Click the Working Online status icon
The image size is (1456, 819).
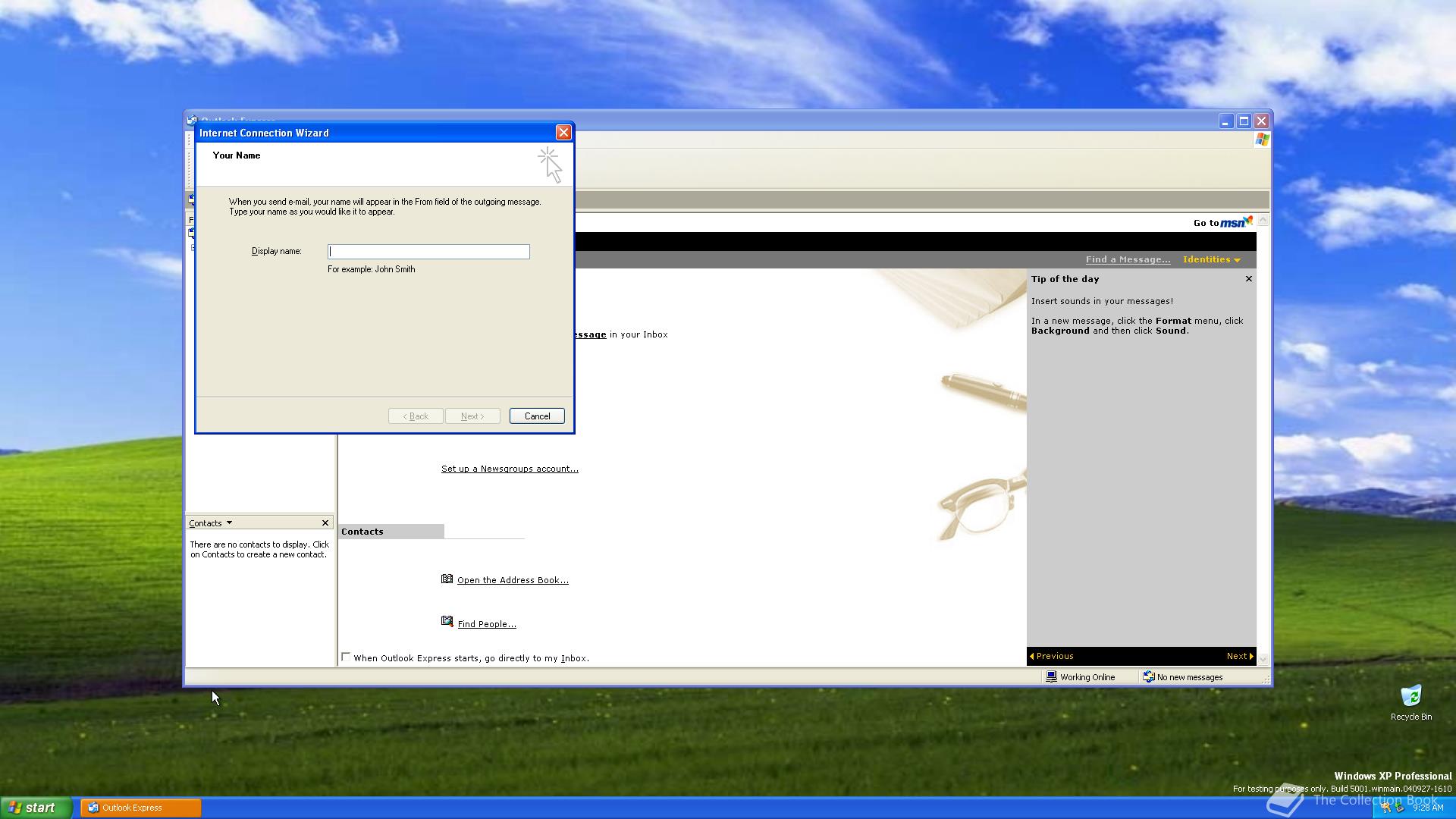(x=1051, y=676)
